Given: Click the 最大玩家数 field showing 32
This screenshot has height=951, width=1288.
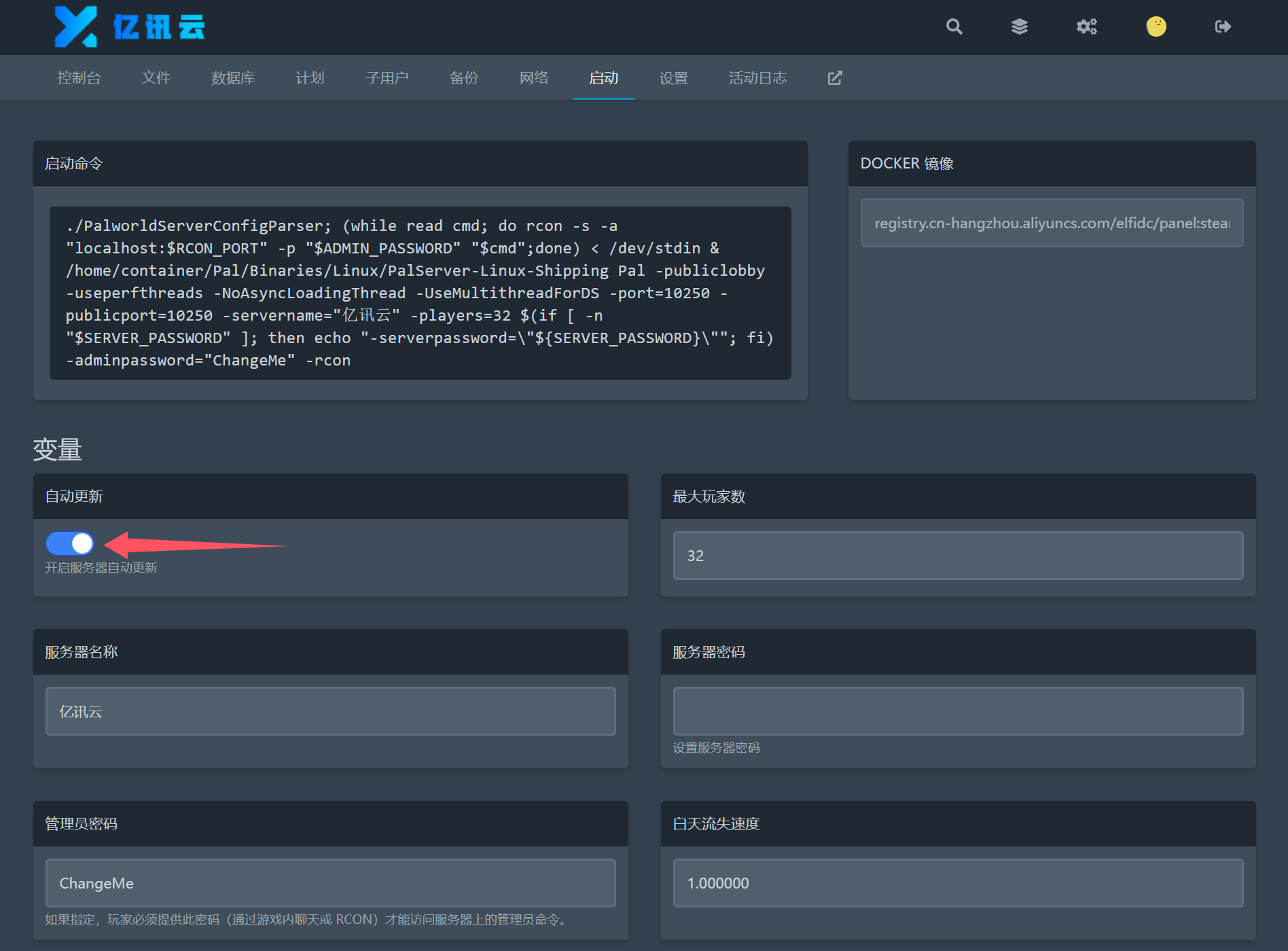Looking at the screenshot, I should tap(958, 556).
